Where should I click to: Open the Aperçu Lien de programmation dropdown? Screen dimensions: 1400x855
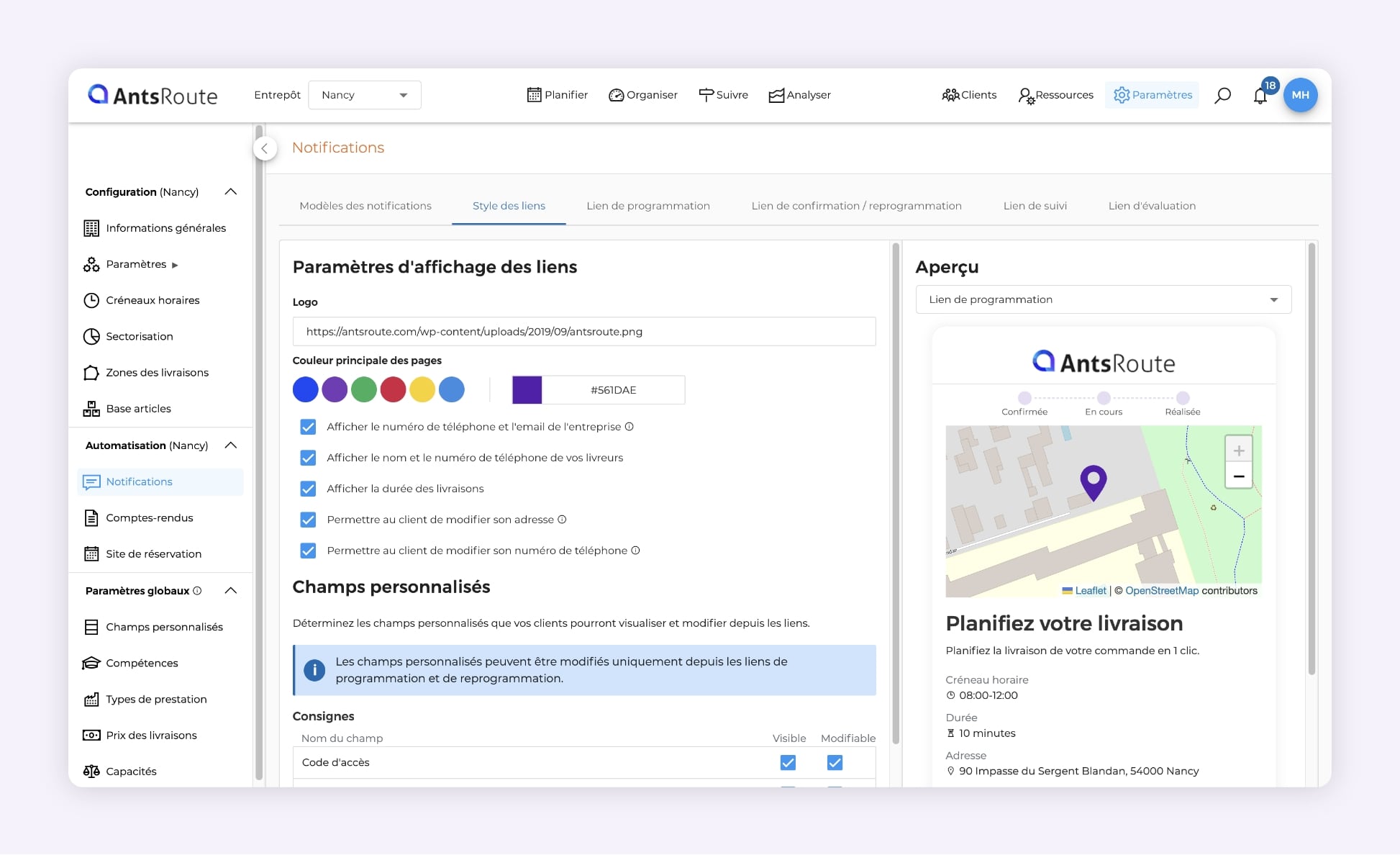click(1103, 299)
